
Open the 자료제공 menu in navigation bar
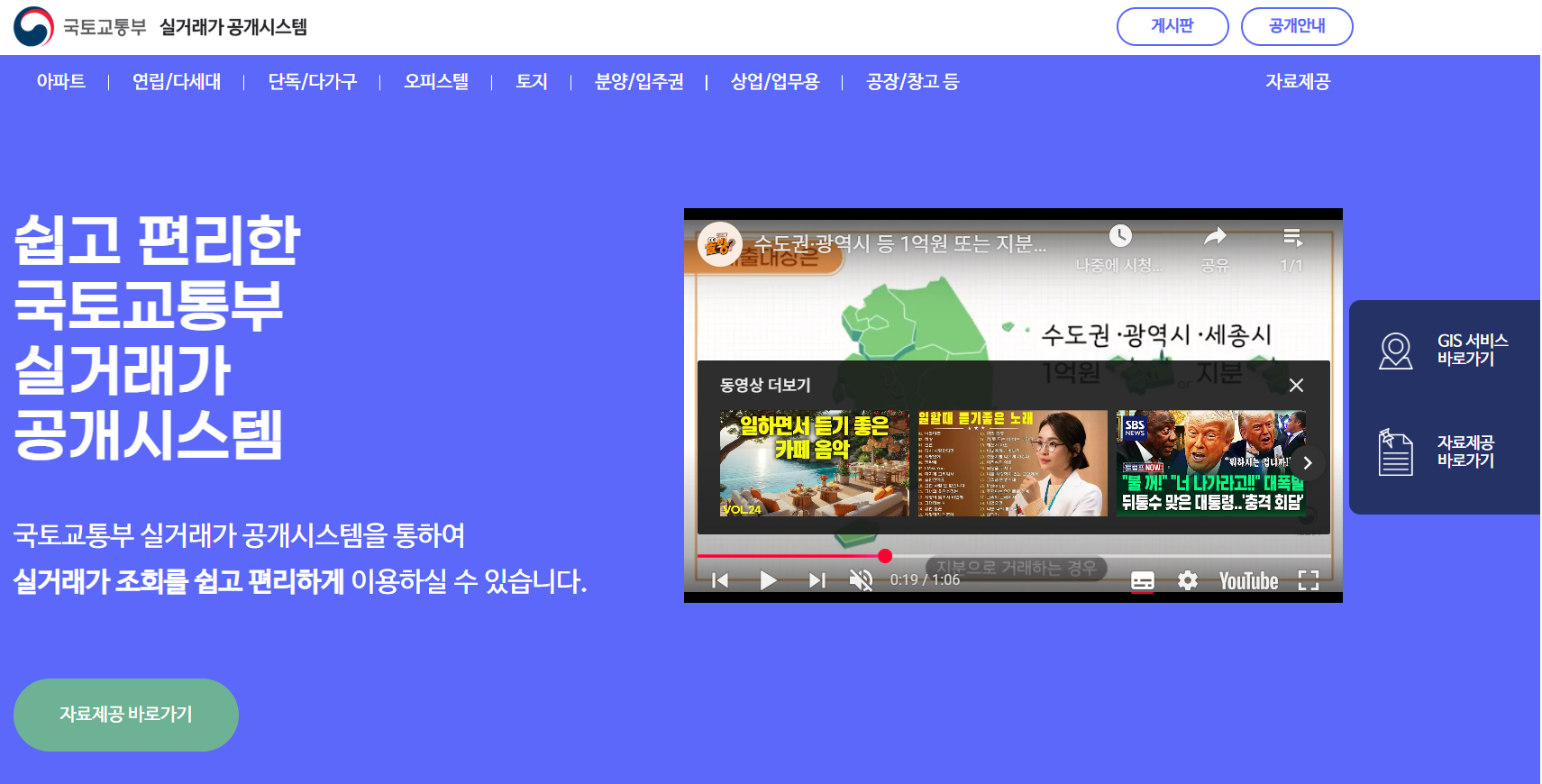point(1298,82)
